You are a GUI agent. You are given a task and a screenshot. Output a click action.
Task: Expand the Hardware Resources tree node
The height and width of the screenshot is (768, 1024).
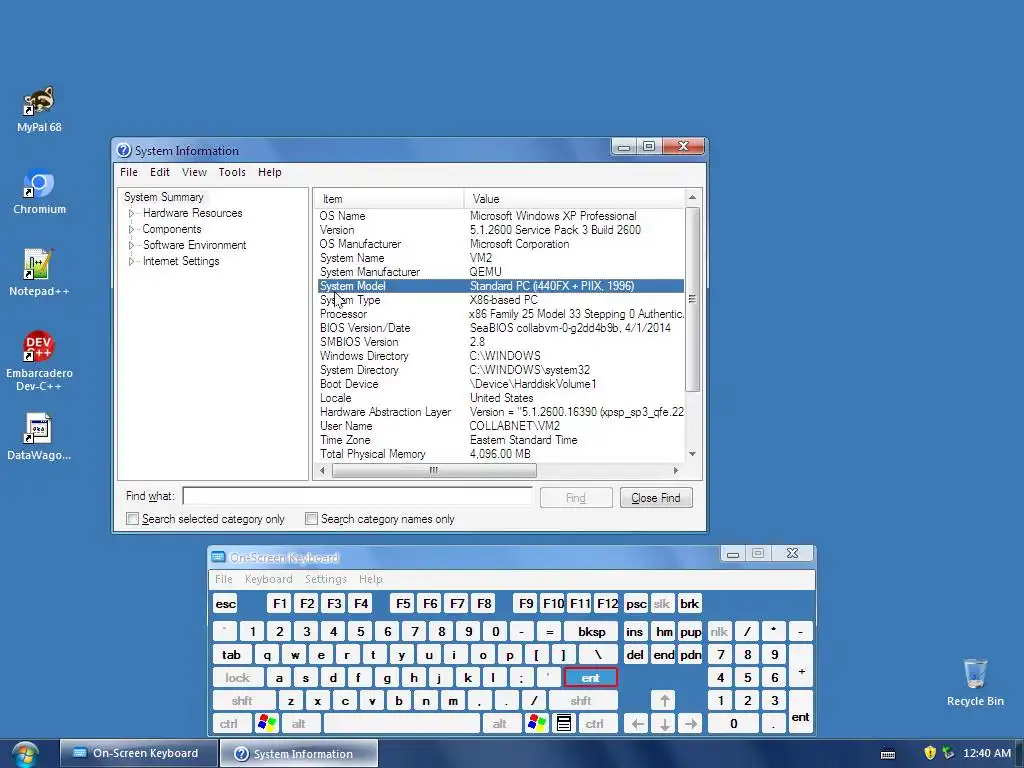pos(131,213)
